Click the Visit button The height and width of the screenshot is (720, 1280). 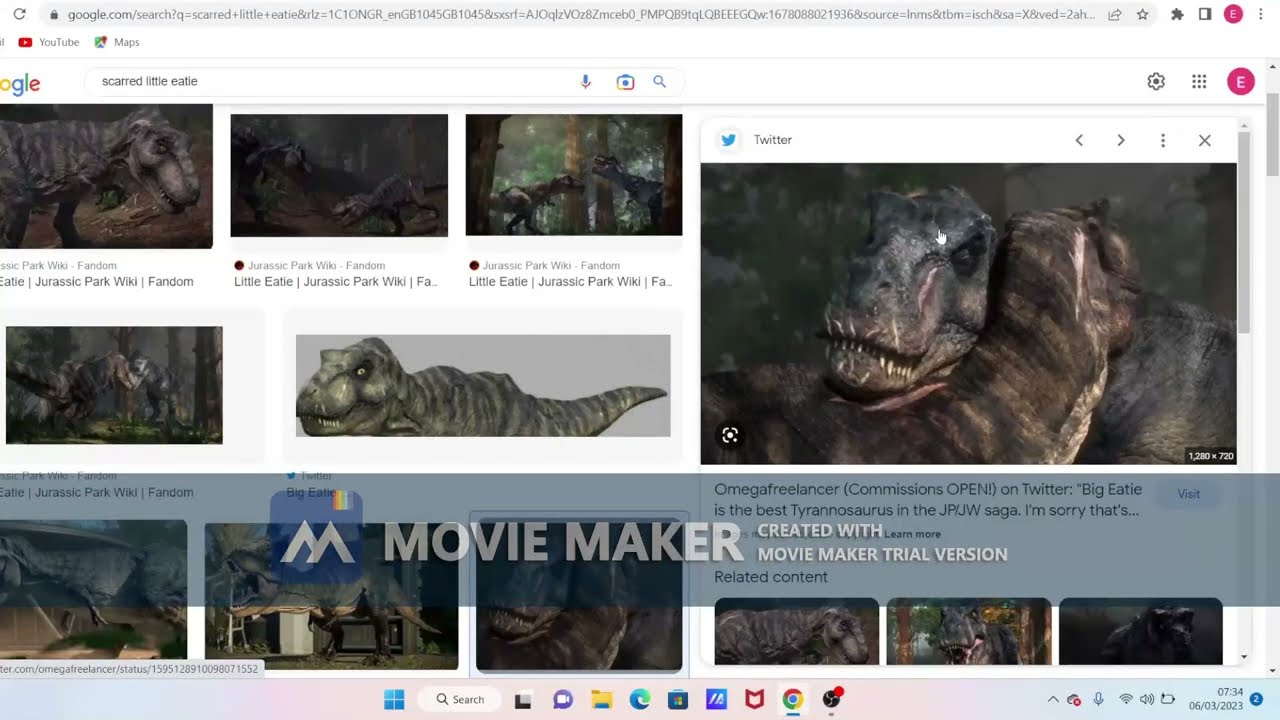(1188, 494)
